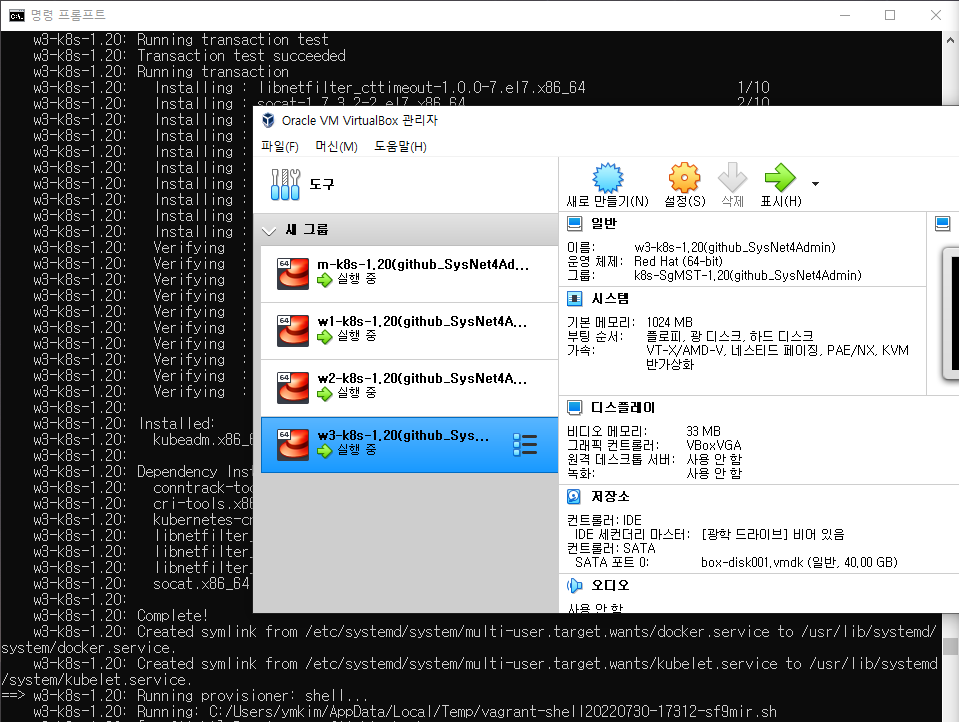
Task: Click the Command Prompt title bar icon
Action: pyautogui.click(x=17, y=15)
